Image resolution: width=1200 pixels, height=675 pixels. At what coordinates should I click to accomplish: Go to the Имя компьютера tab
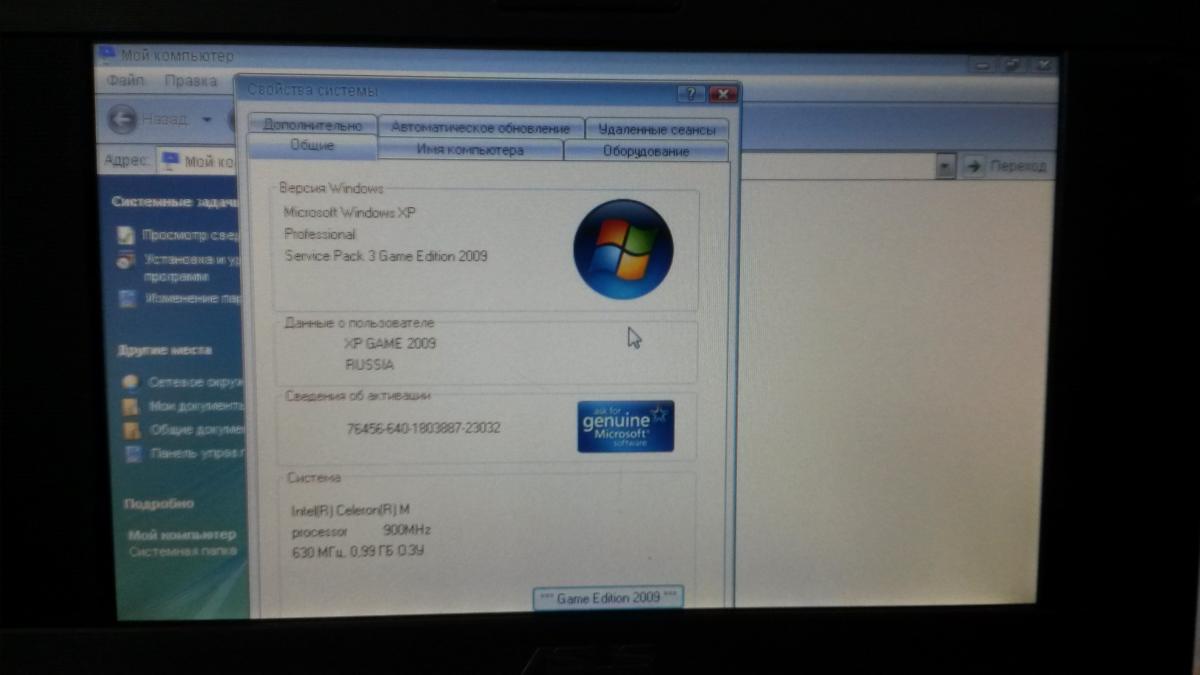[470, 150]
